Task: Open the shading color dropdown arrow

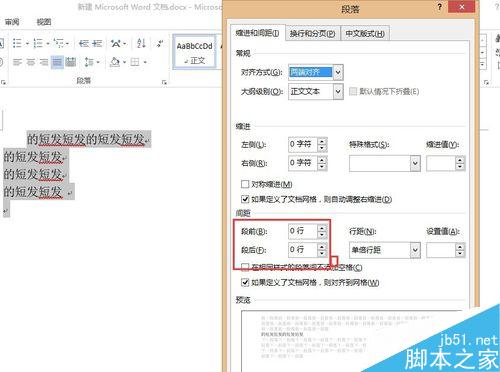Action: coord(124,62)
